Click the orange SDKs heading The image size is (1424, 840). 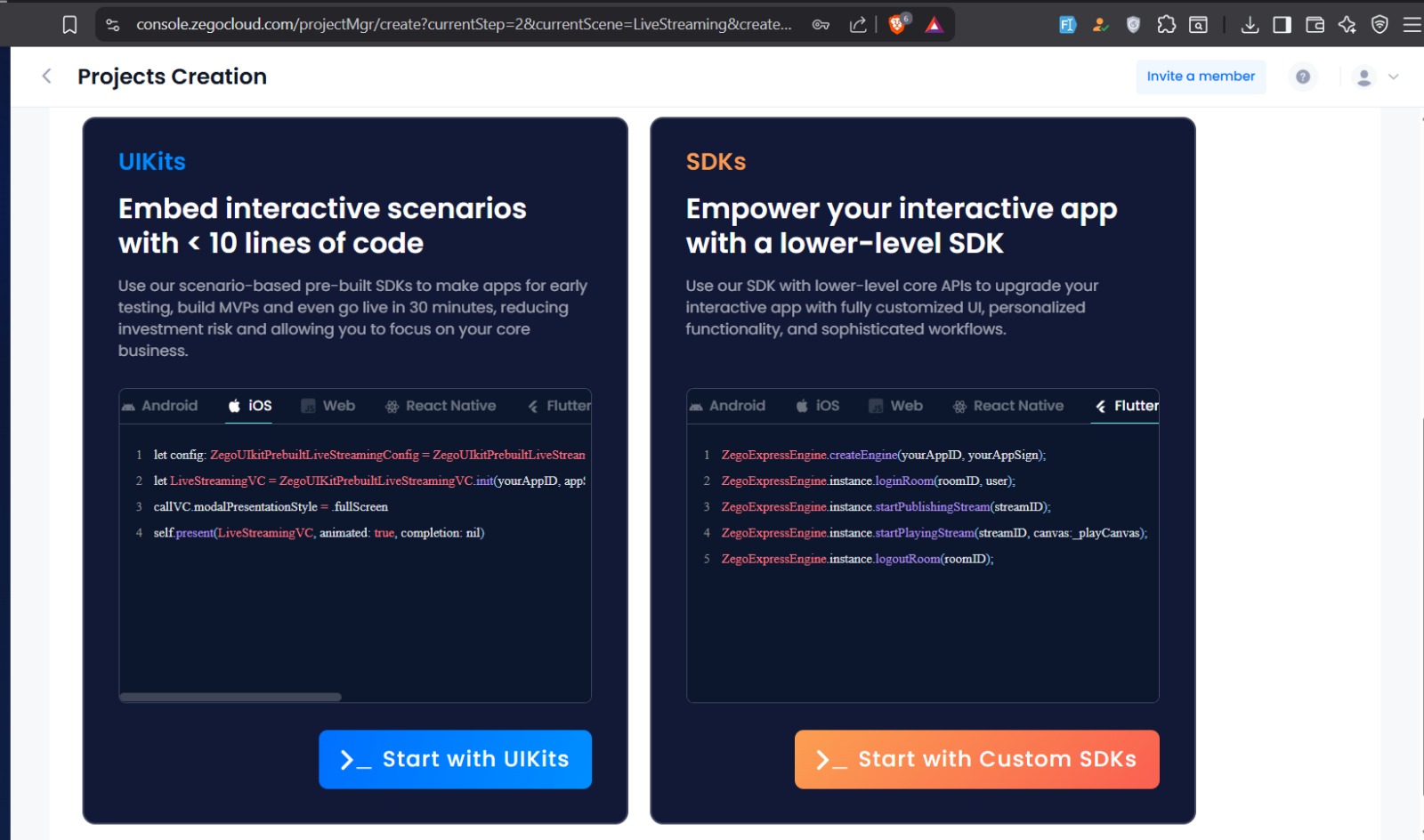[x=716, y=162]
